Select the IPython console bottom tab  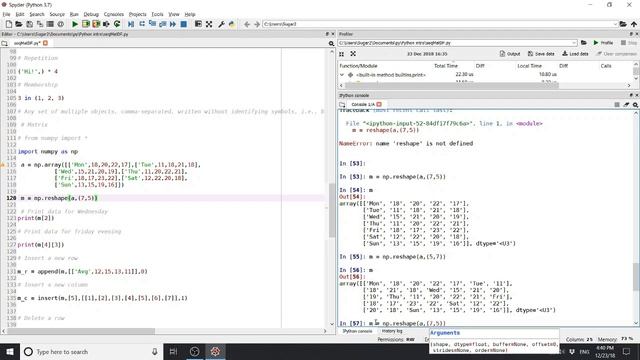tap(357, 331)
